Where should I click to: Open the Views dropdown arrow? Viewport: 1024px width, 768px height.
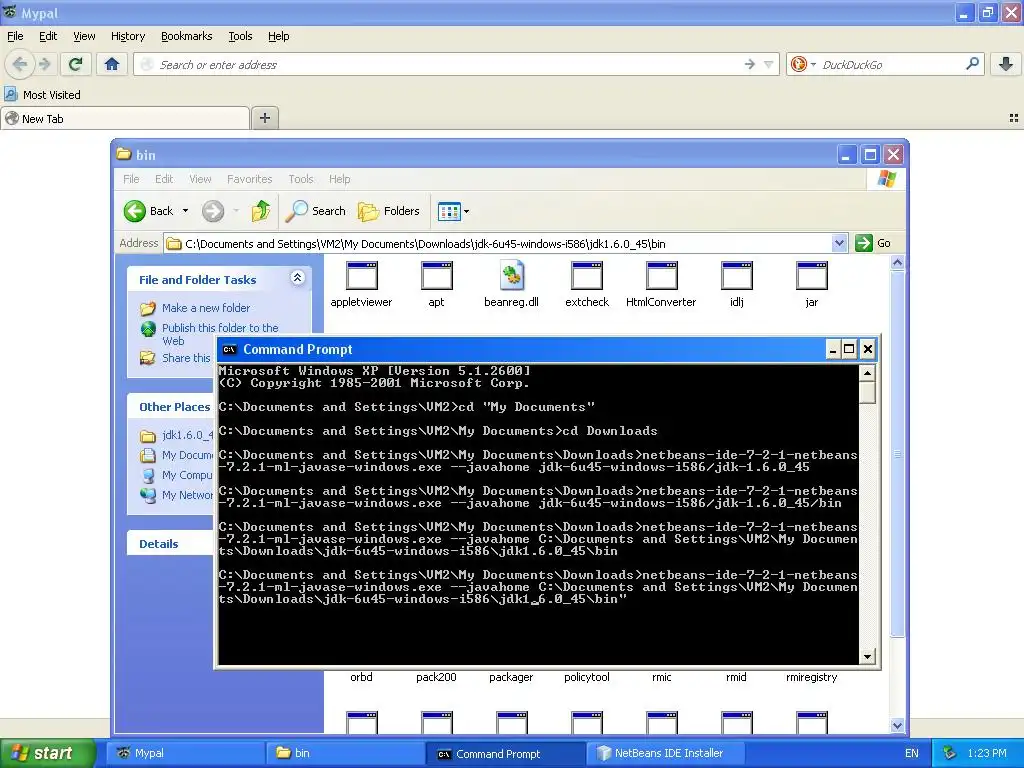pyautogui.click(x=466, y=211)
